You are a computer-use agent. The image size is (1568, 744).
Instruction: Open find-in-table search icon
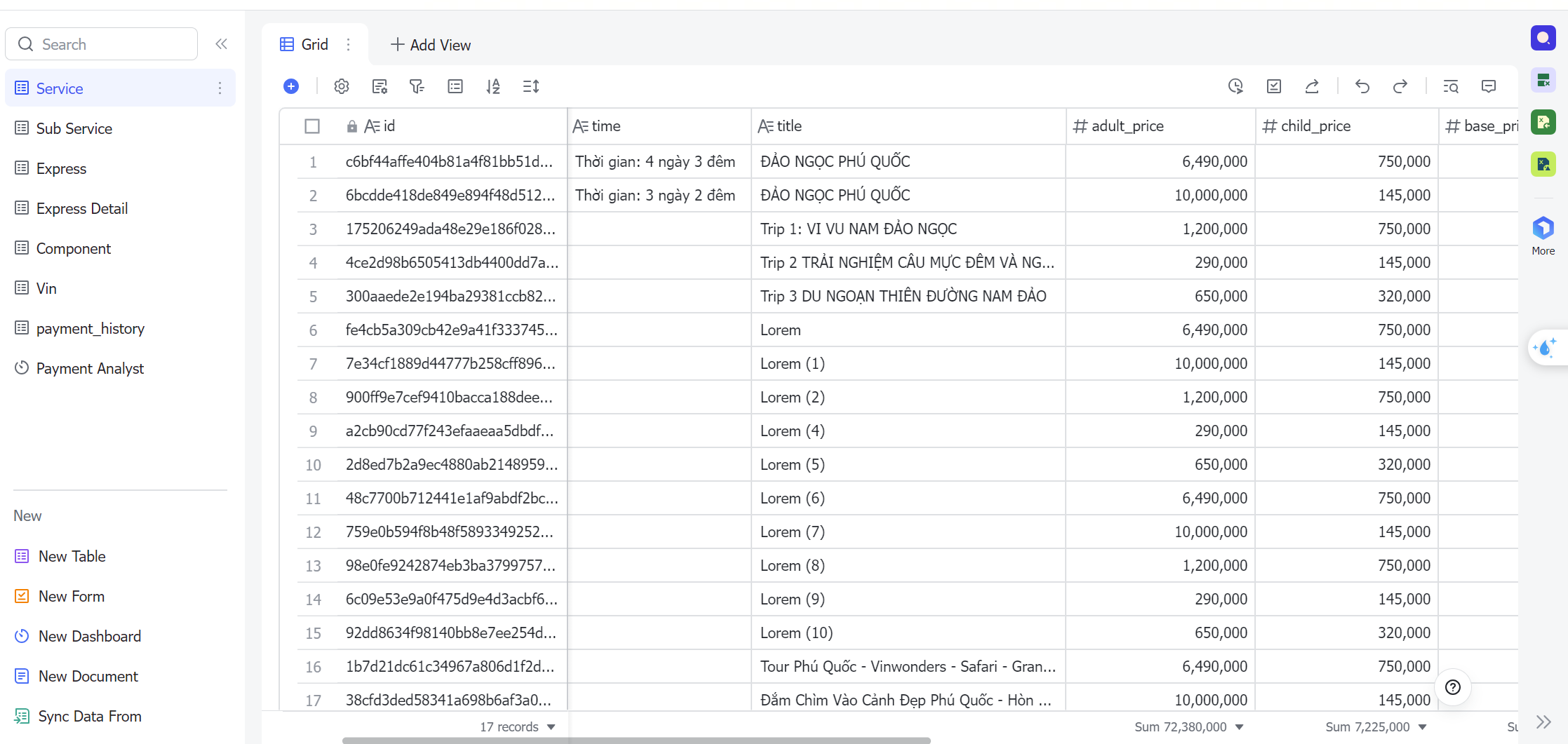(x=1450, y=86)
